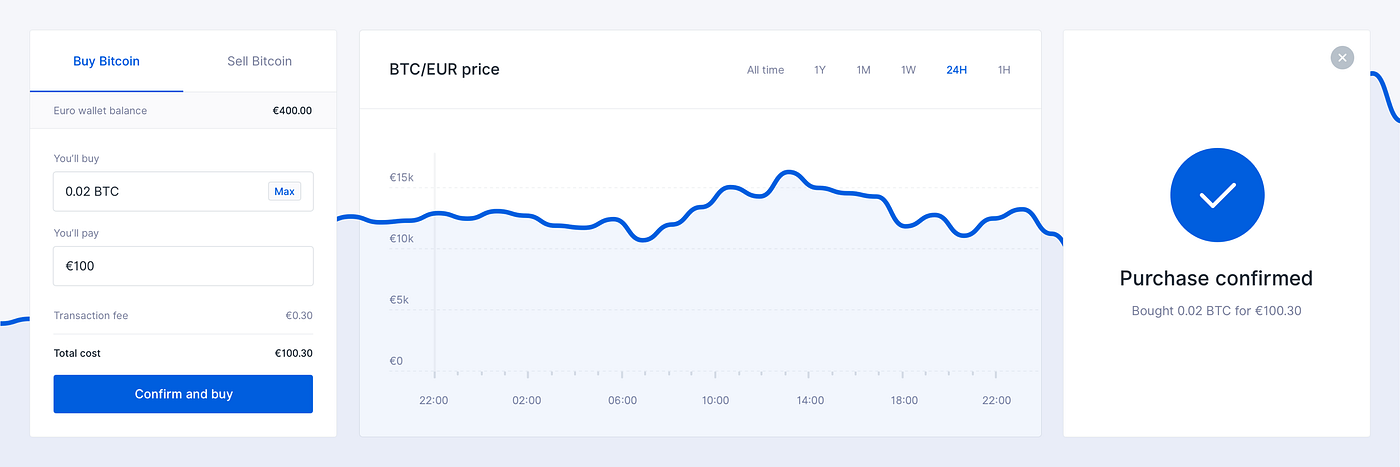The image size is (1400, 467).
Task: Click the €15k price axis label
Action: coord(402,178)
